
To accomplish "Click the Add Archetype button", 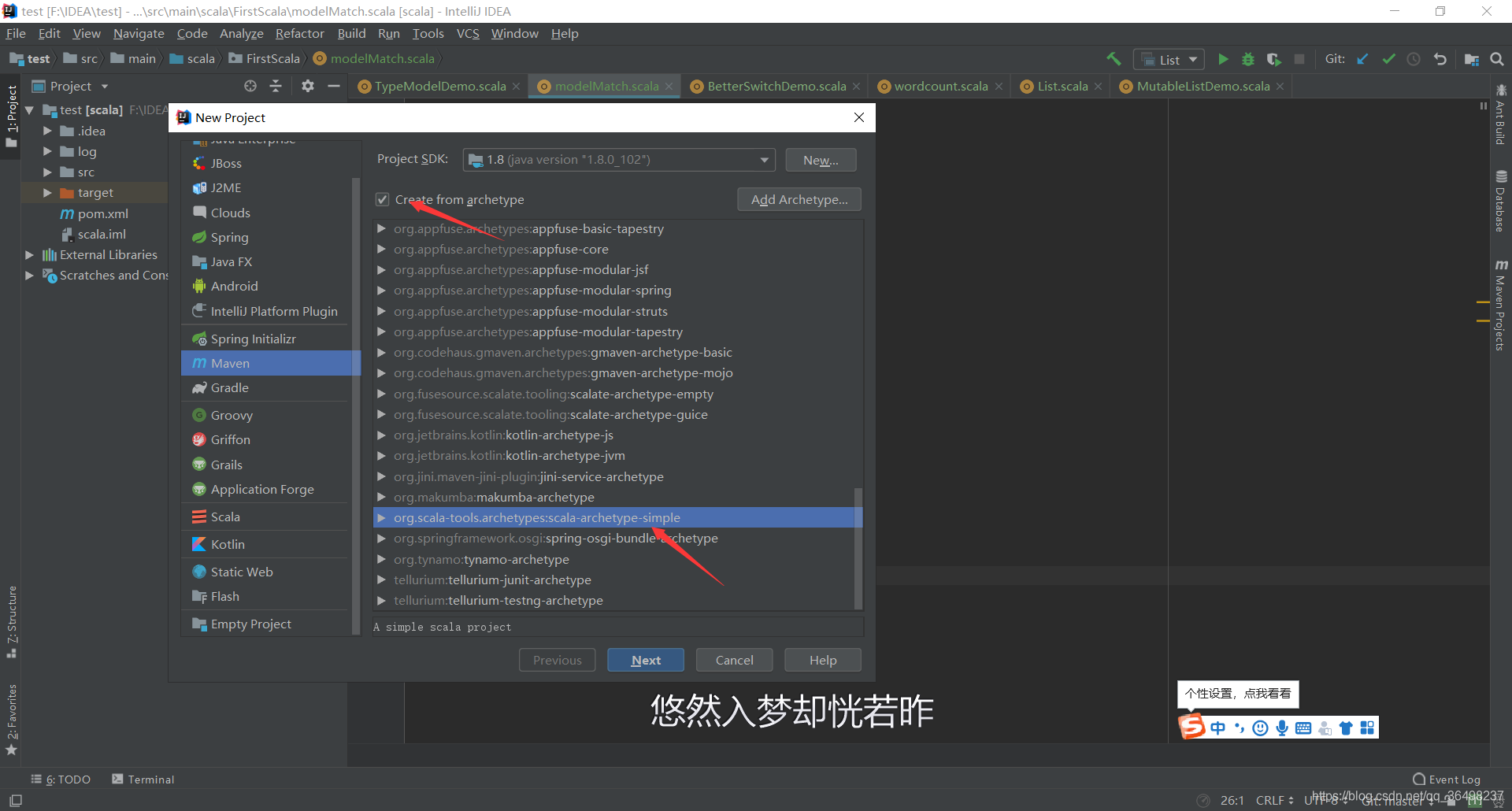I will coord(799,199).
